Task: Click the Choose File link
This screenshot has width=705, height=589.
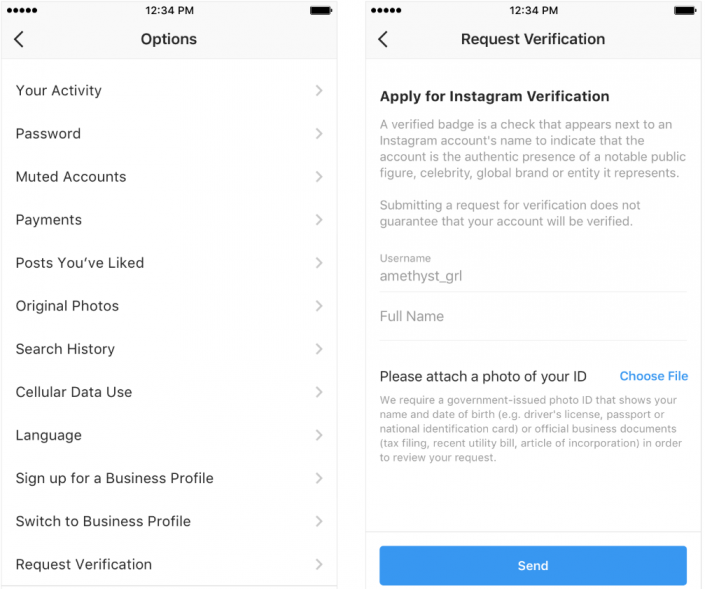Action: (x=653, y=376)
